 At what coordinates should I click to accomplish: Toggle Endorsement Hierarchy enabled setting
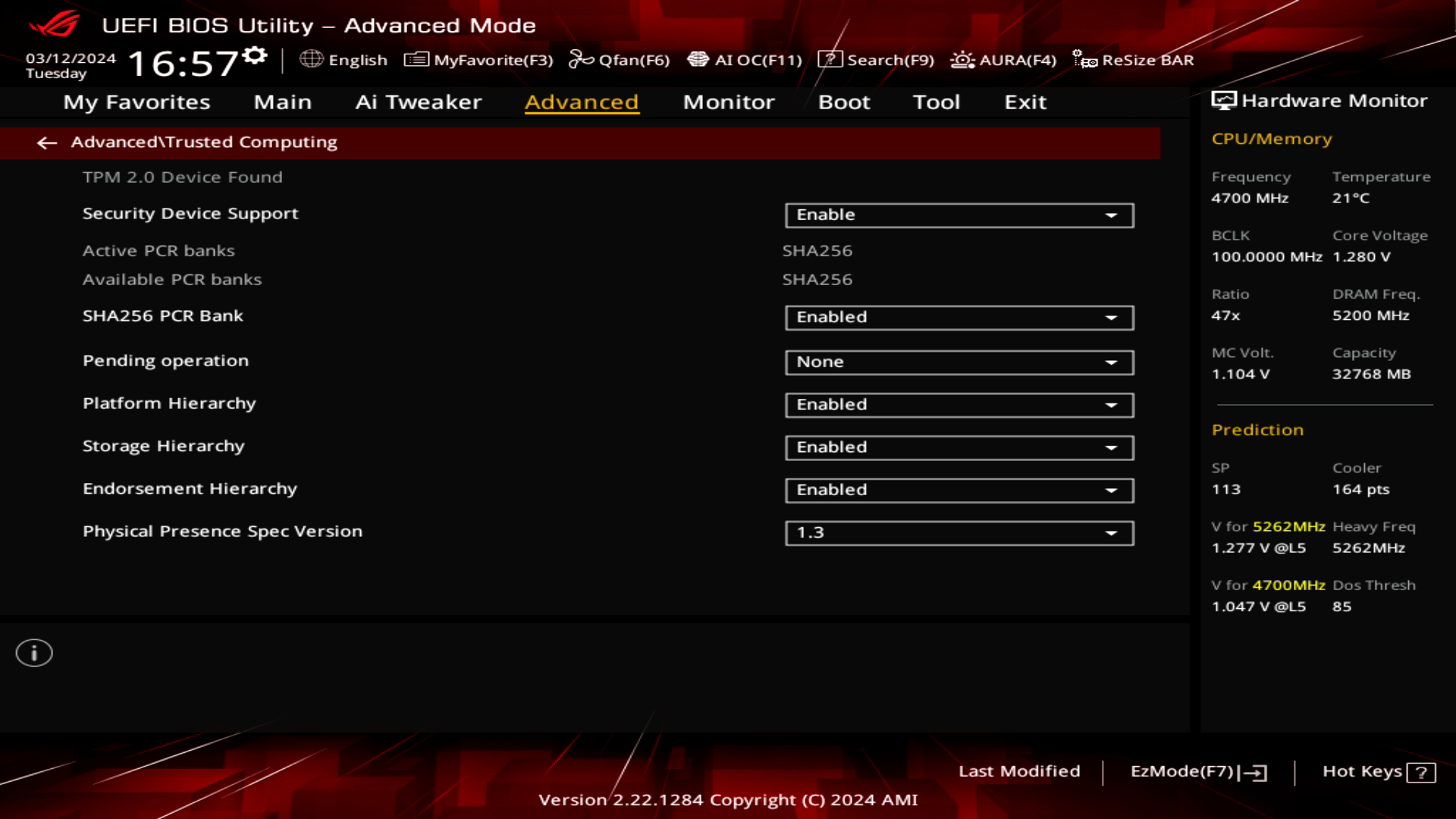pos(957,489)
